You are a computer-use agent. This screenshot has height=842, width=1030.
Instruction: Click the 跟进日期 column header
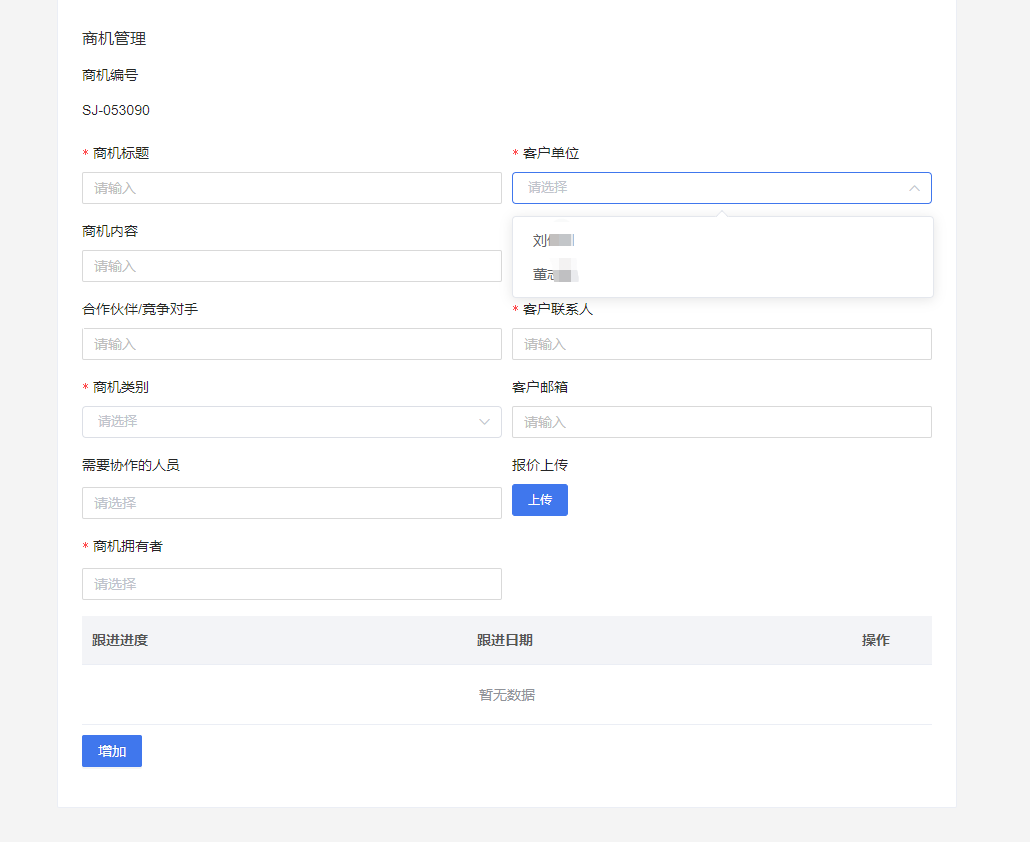click(x=504, y=640)
